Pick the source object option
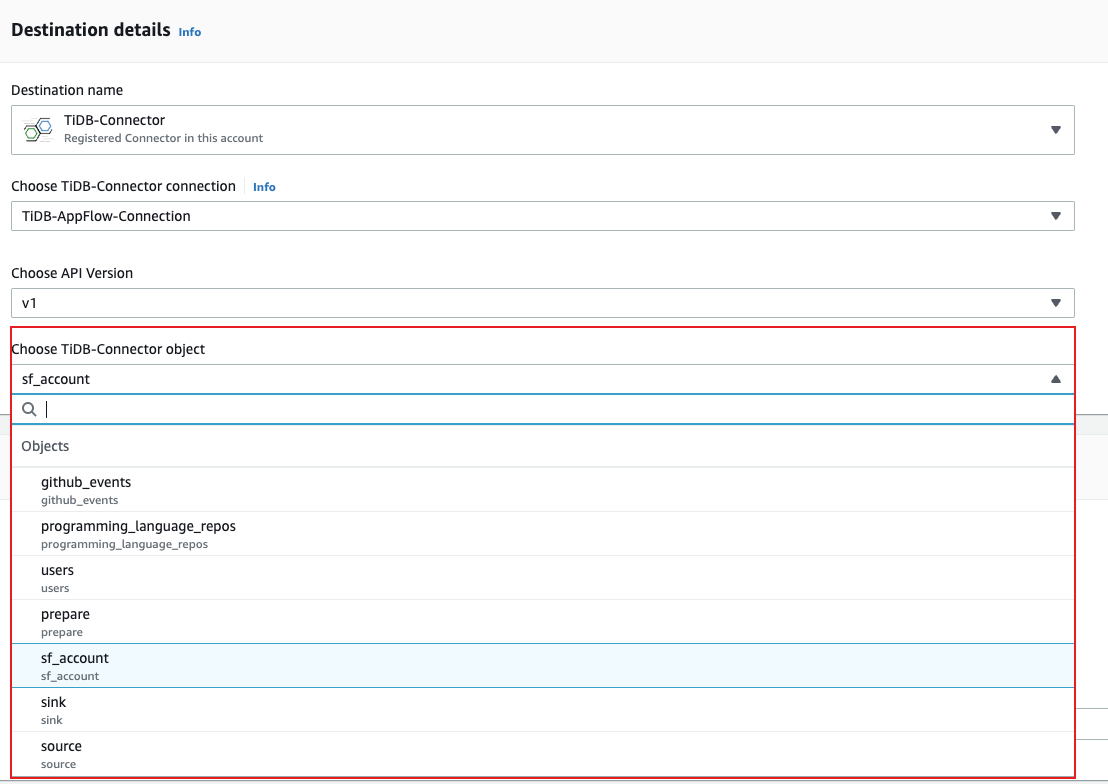This screenshot has height=784, width=1108. pyautogui.click(x=61, y=753)
